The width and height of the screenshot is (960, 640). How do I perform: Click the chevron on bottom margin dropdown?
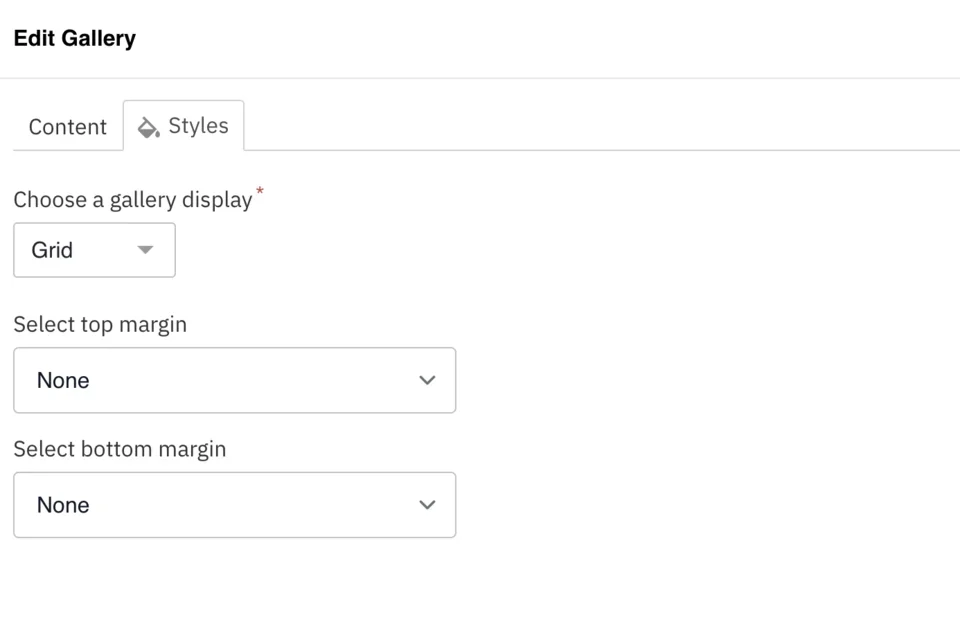click(427, 505)
